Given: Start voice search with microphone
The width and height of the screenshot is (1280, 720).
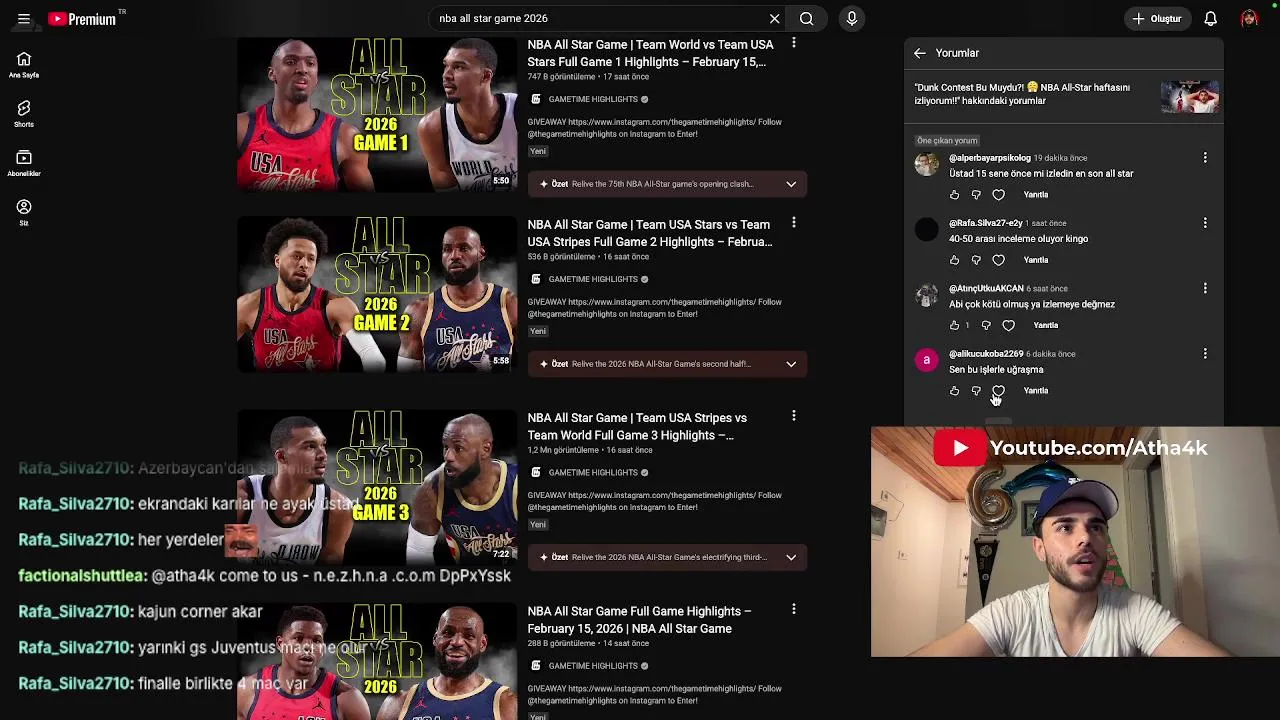Looking at the screenshot, I should click(x=852, y=19).
